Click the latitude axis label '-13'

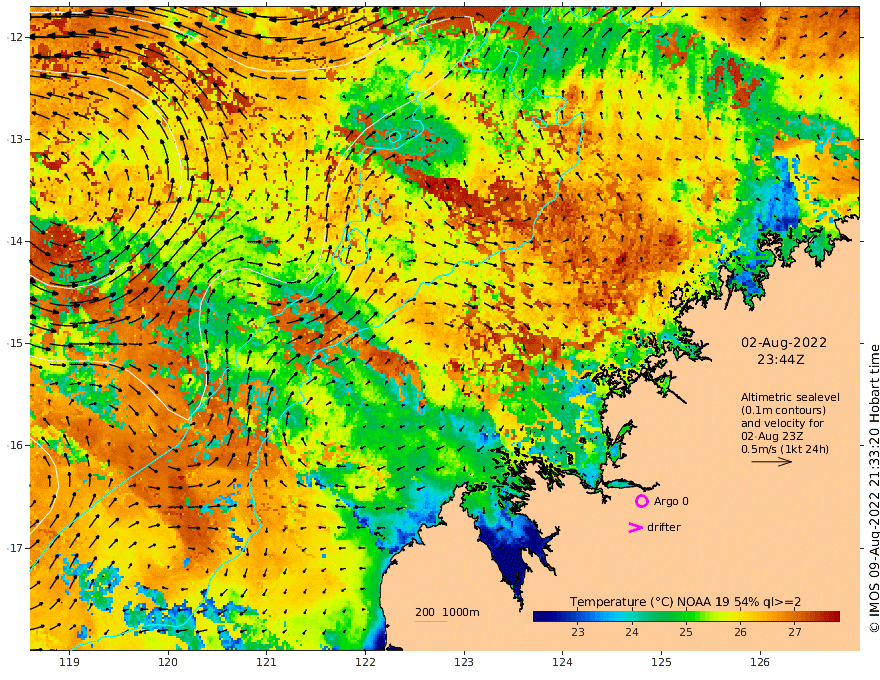coord(15,139)
